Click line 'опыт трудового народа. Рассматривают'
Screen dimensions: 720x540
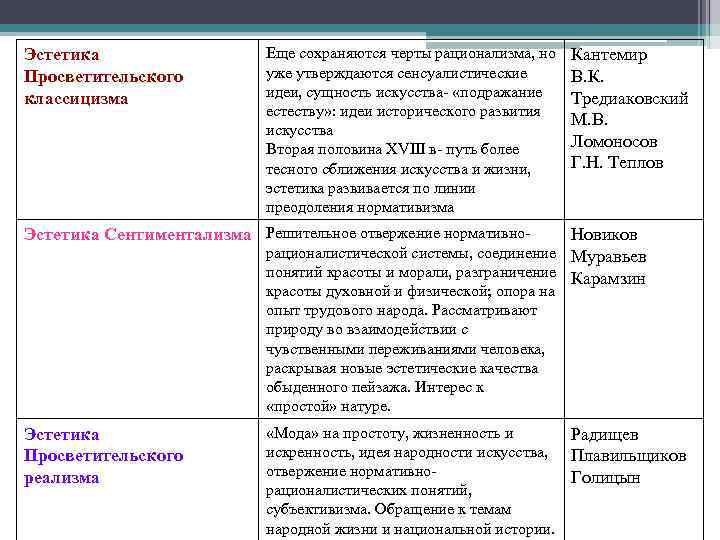(401, 311)
